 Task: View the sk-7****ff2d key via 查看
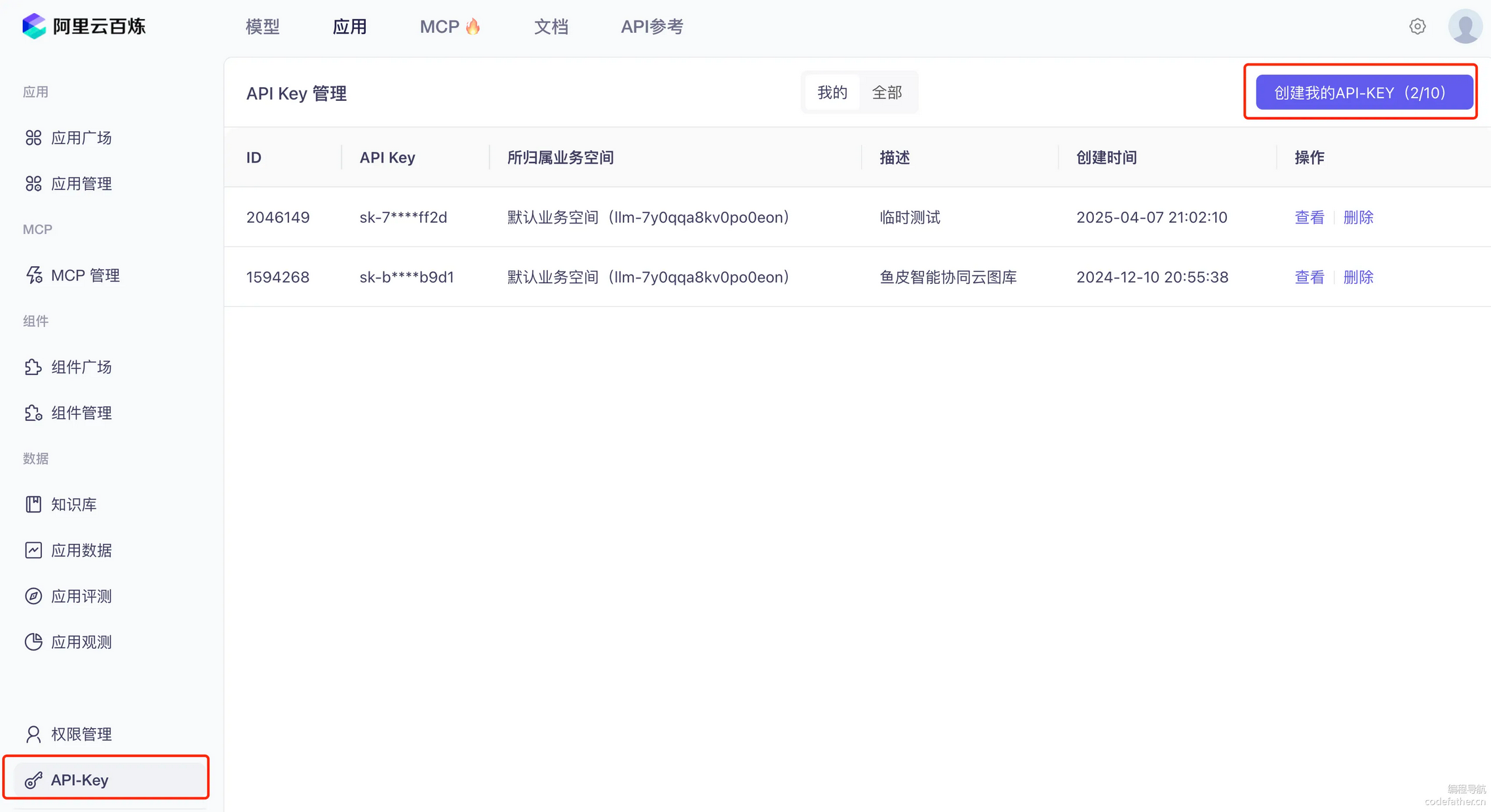tap(1309, 218)
